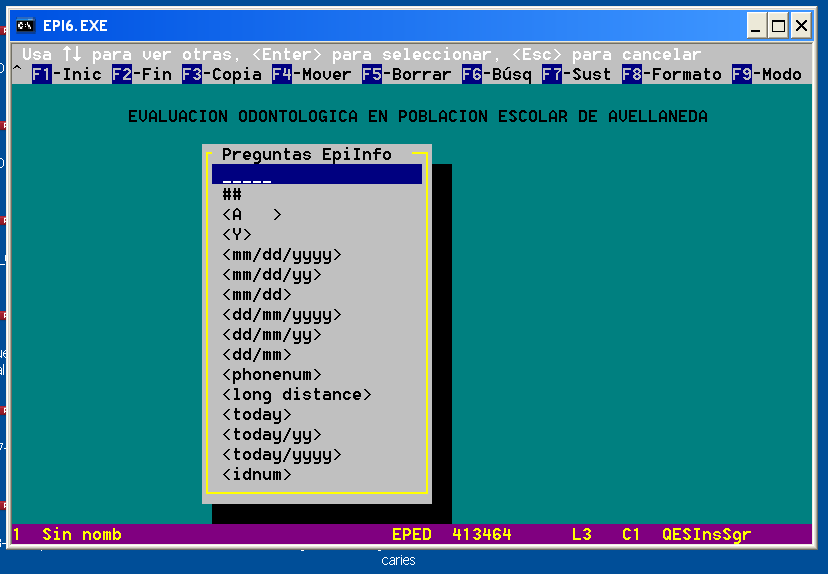Image resolution: width=828 pixels, height=574 pixels.
Task: Click the EPED label in the status bar
Action: (412, 534)
